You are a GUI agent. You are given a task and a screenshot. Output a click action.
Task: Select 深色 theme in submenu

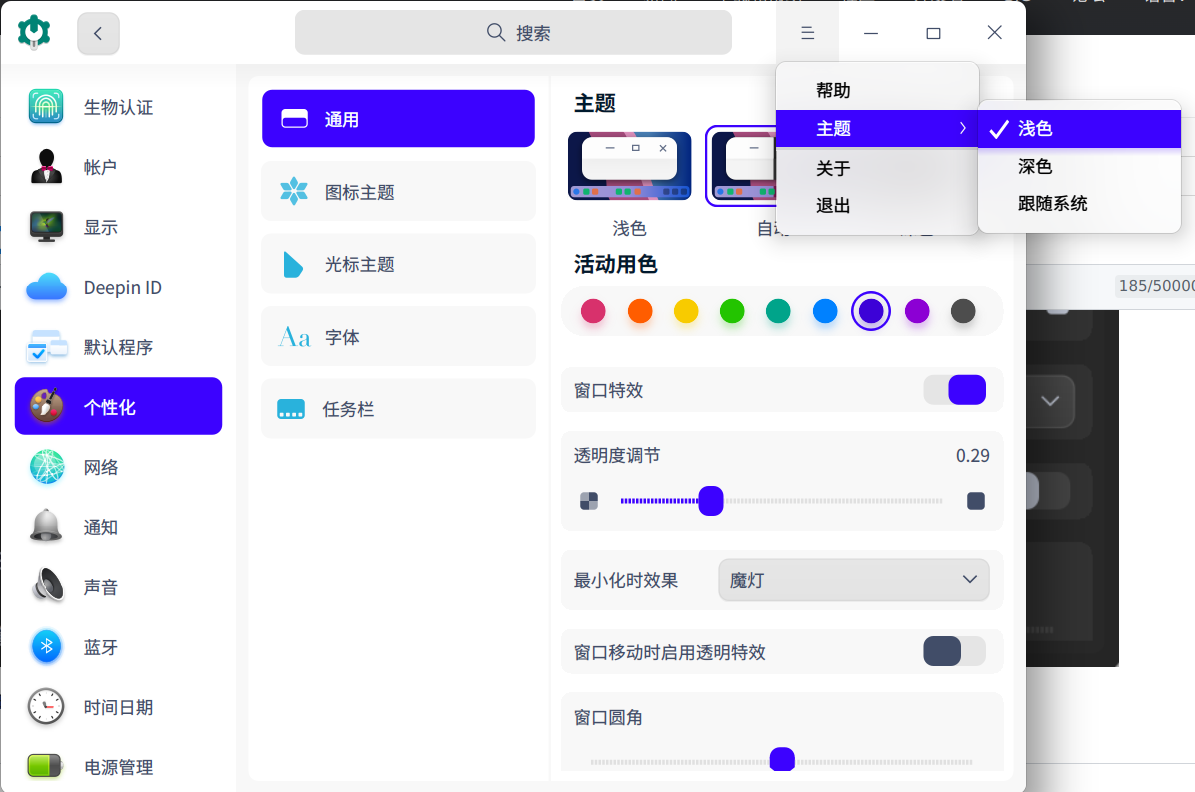coord(1035,166)
